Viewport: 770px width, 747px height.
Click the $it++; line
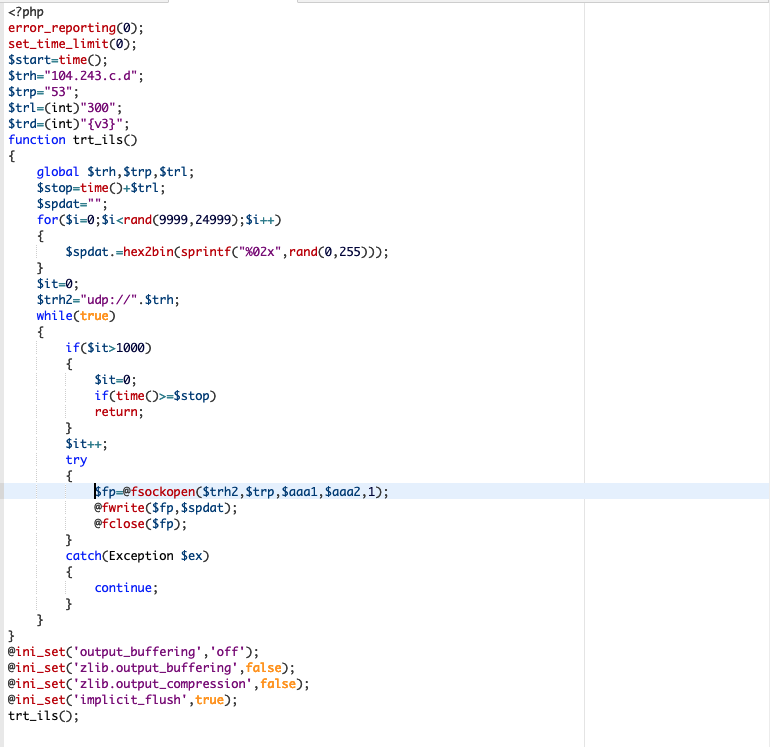[x=86, y=444]
